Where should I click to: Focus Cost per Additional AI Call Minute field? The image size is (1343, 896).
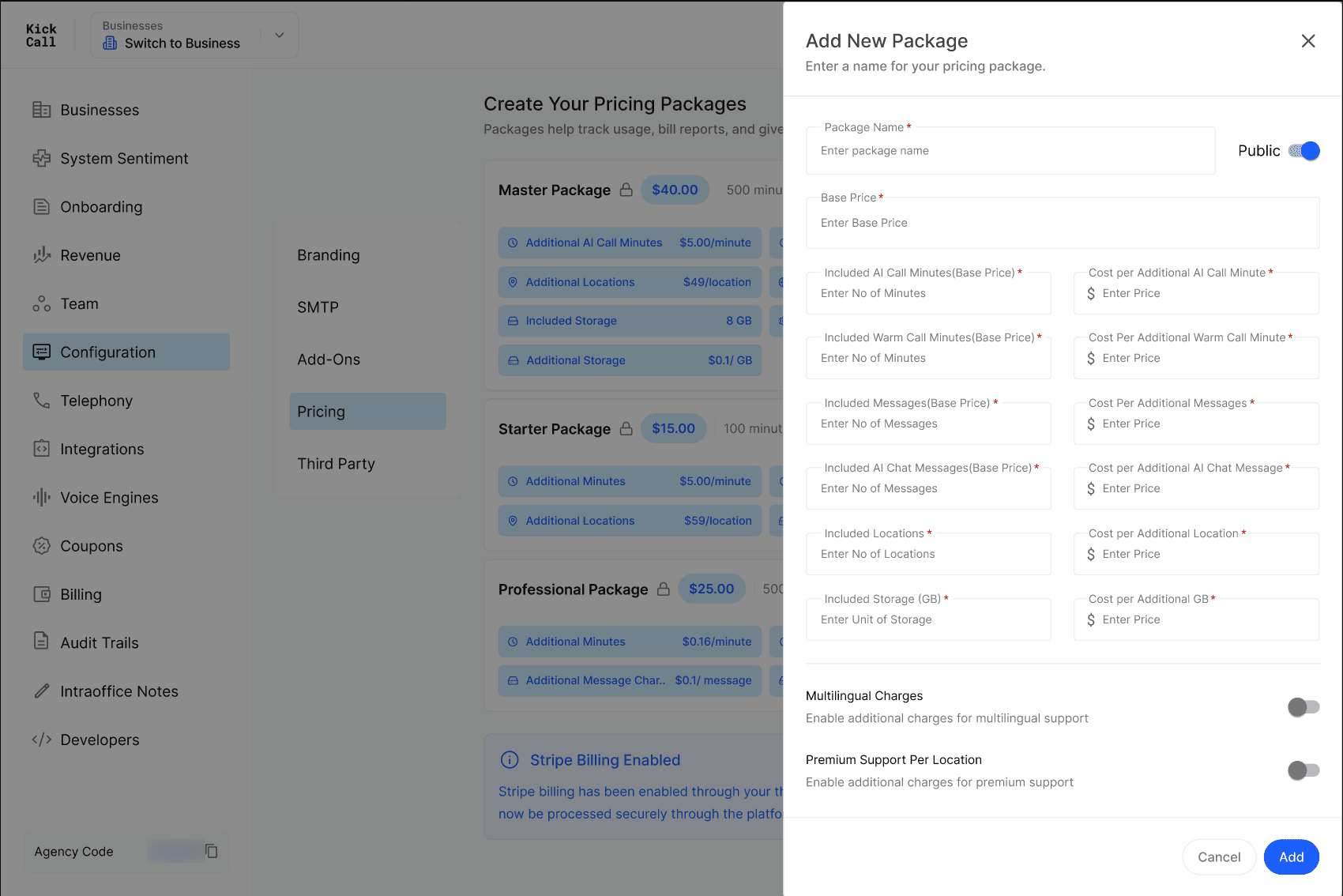1196,293
